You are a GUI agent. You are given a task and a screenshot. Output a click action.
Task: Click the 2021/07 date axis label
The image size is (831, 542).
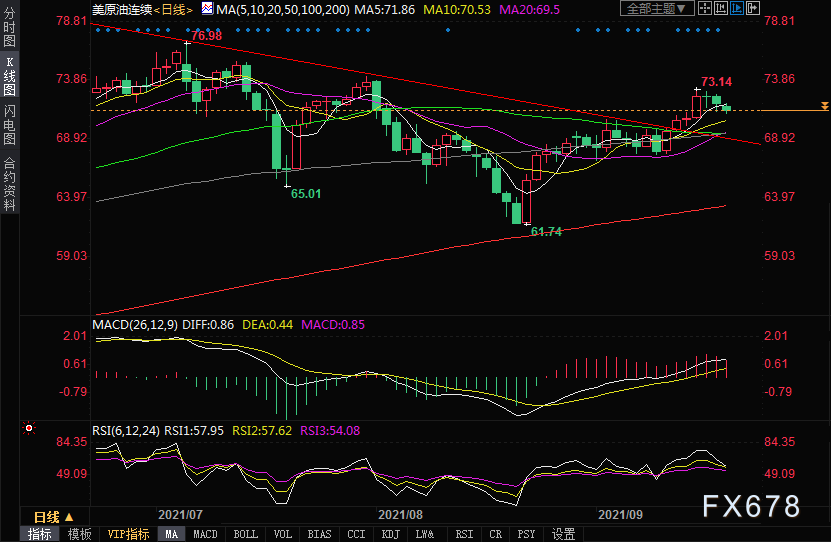click(180, 514)
